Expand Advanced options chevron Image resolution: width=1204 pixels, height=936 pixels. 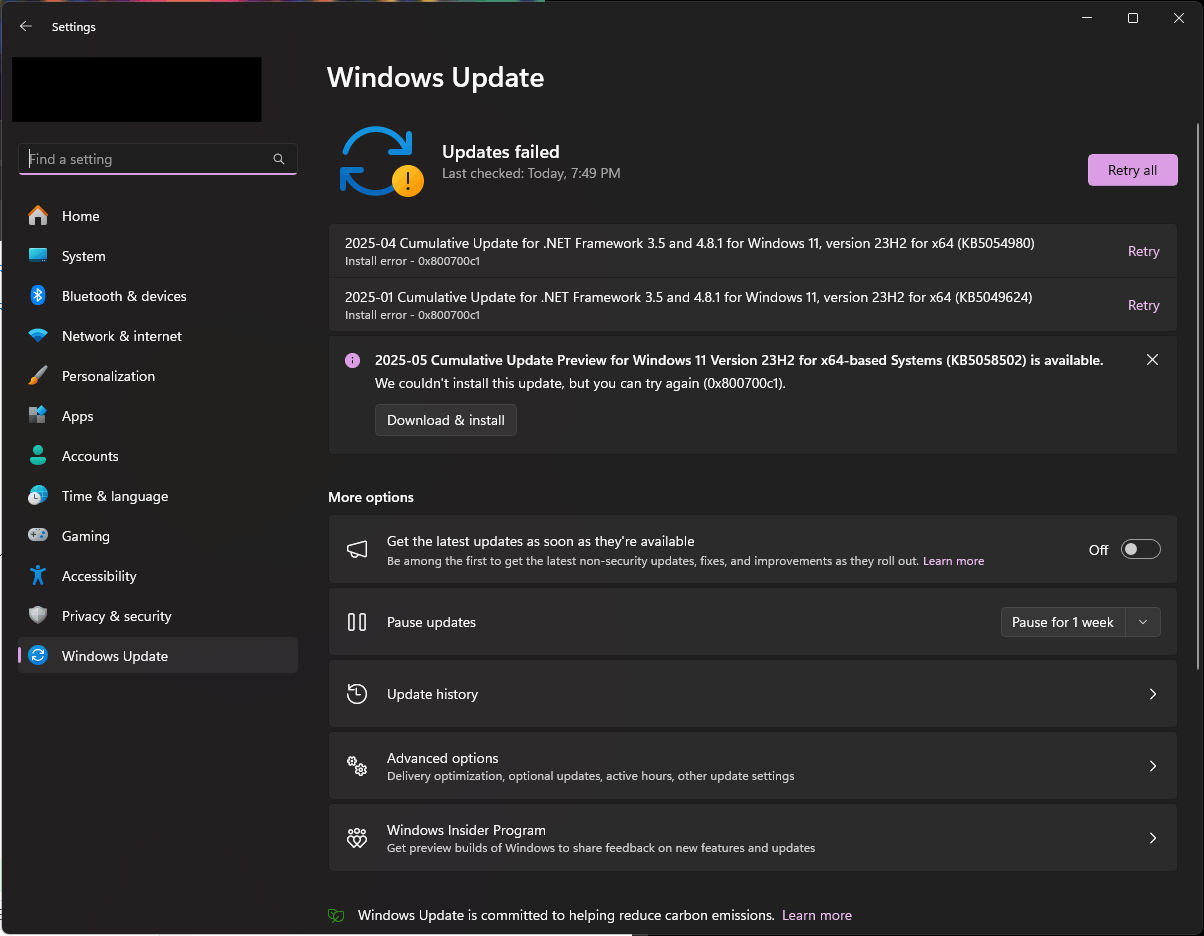pyautogui.click(x=1153, y=766)
